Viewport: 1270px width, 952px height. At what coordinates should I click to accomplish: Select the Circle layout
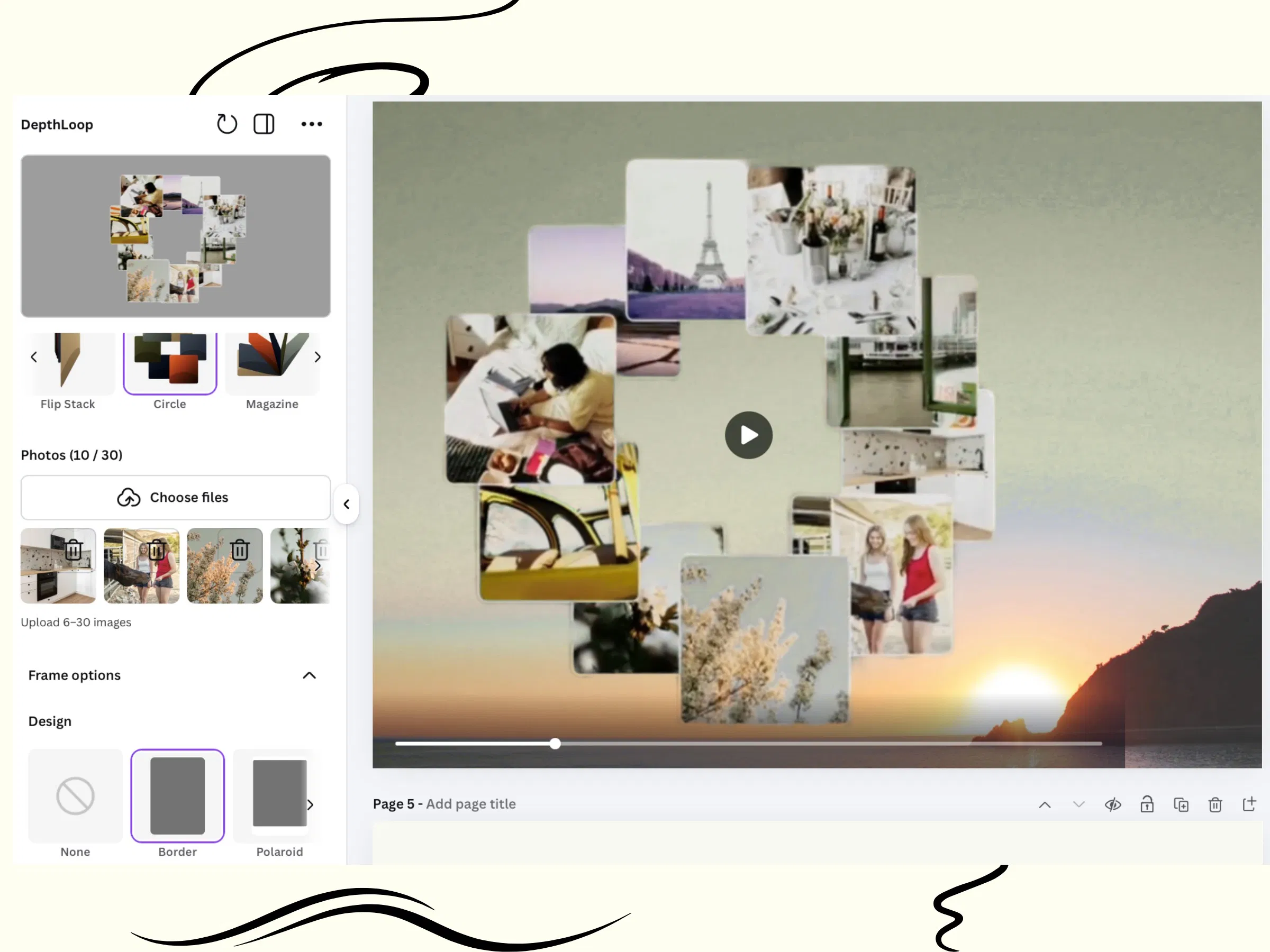170,371
